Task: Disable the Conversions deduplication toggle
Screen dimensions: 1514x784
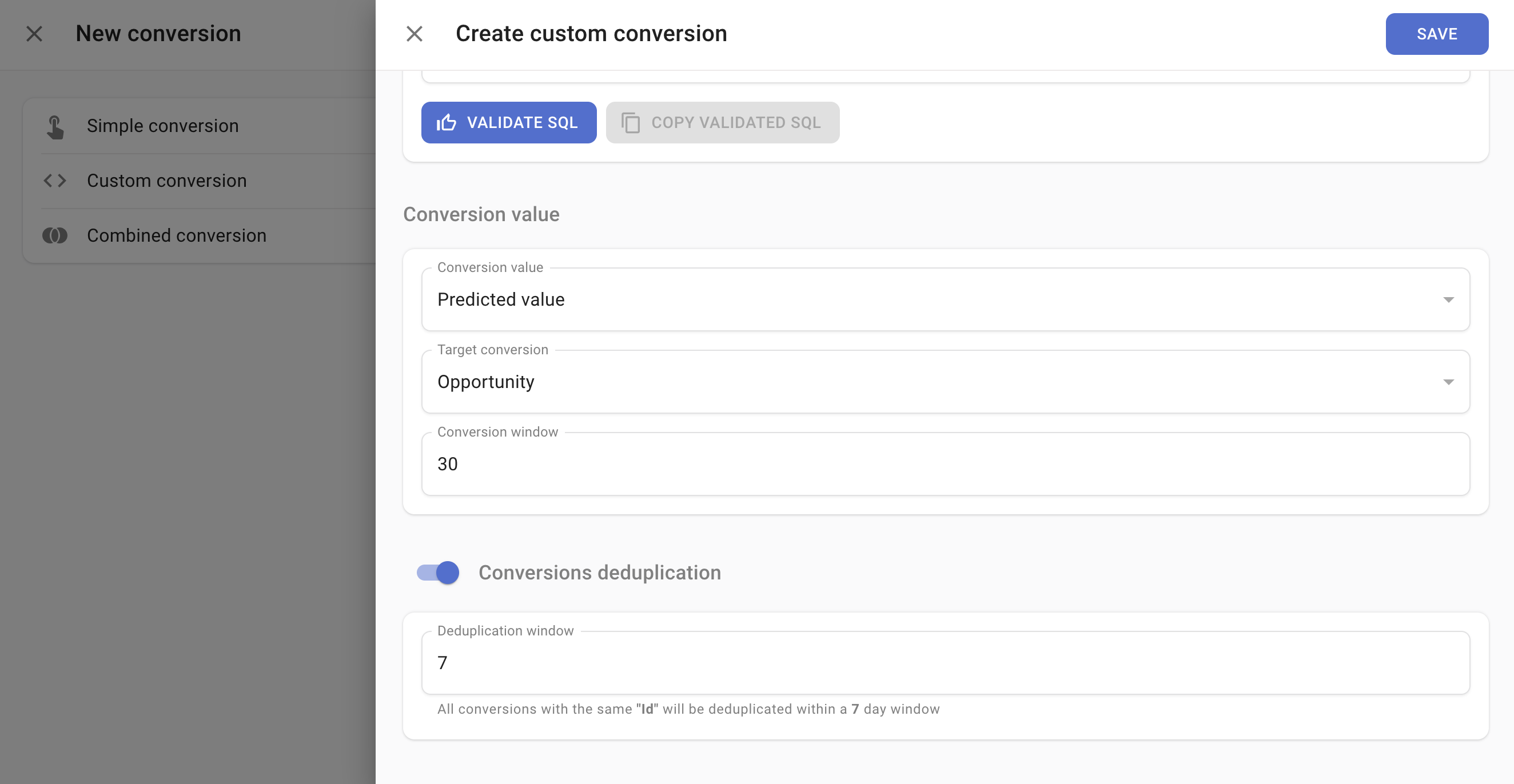Action: [x=437, y=572]
